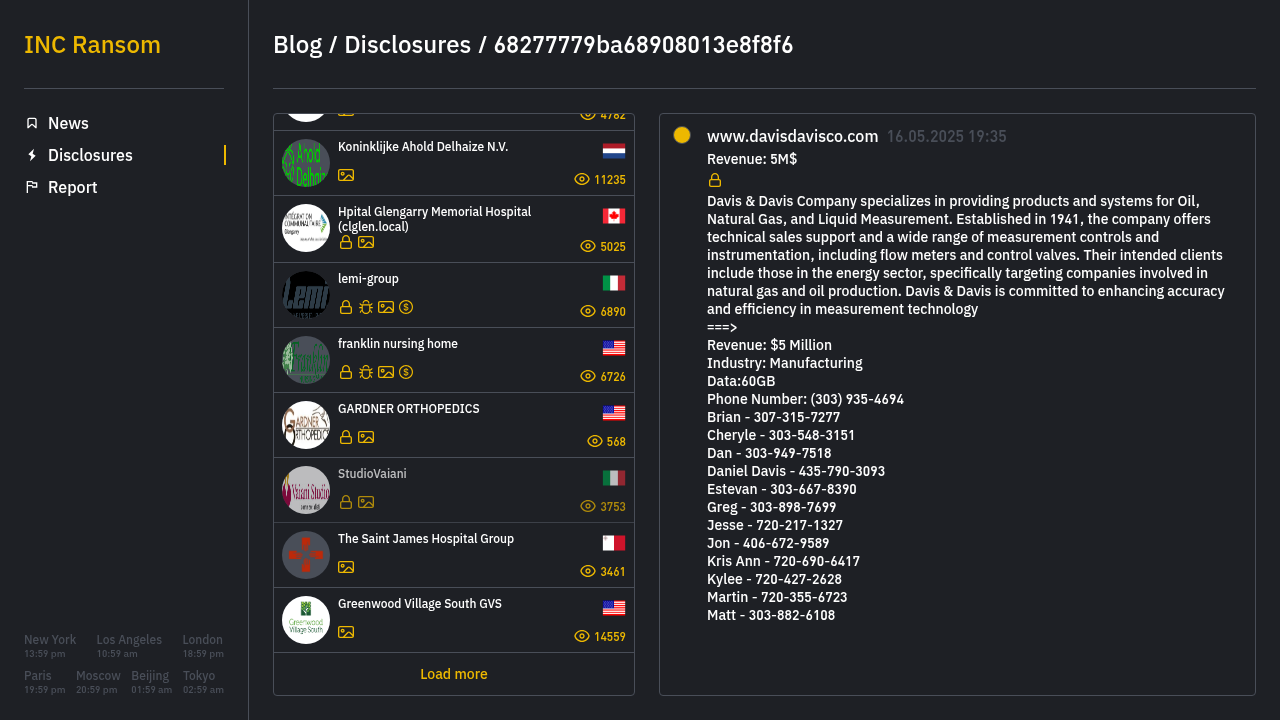Click the 16.05.2025 19:35 timestamp
The width and height of the screenshot is (1280, 720).
pyautogui.click(x=947, y=136)
